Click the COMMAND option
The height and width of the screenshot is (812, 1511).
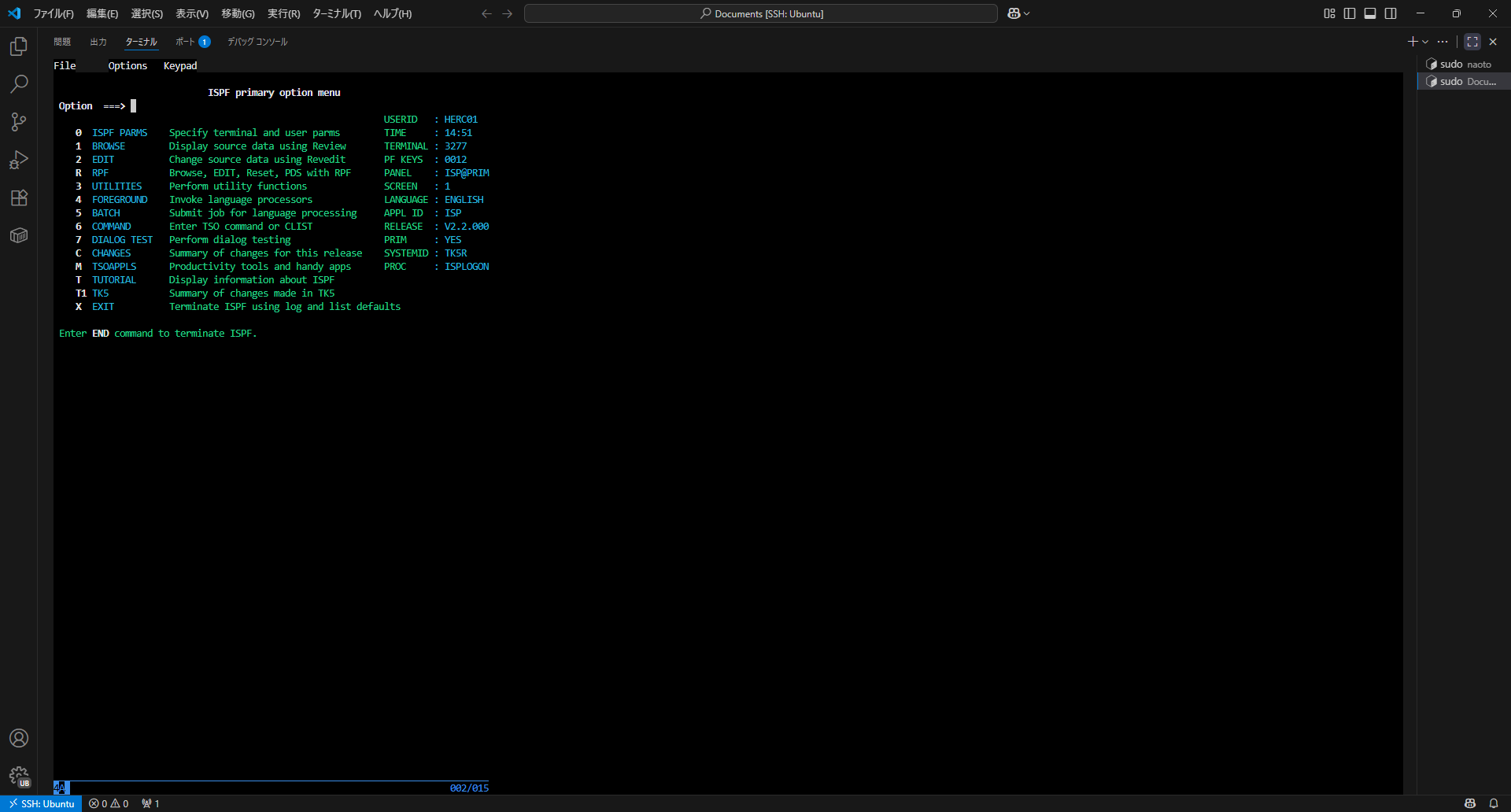tap(111, 227)
